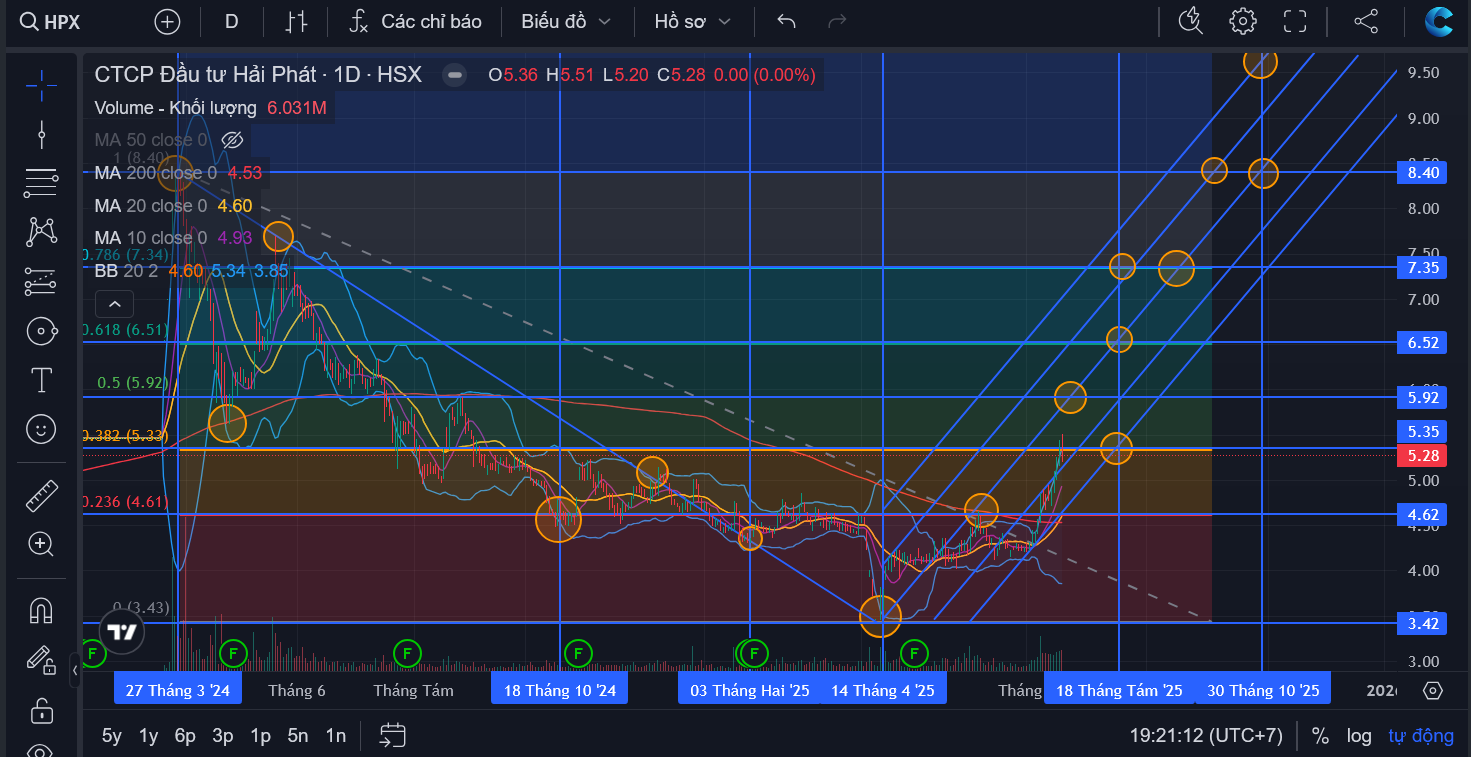Redo the last chart action

tap(838, 21)
